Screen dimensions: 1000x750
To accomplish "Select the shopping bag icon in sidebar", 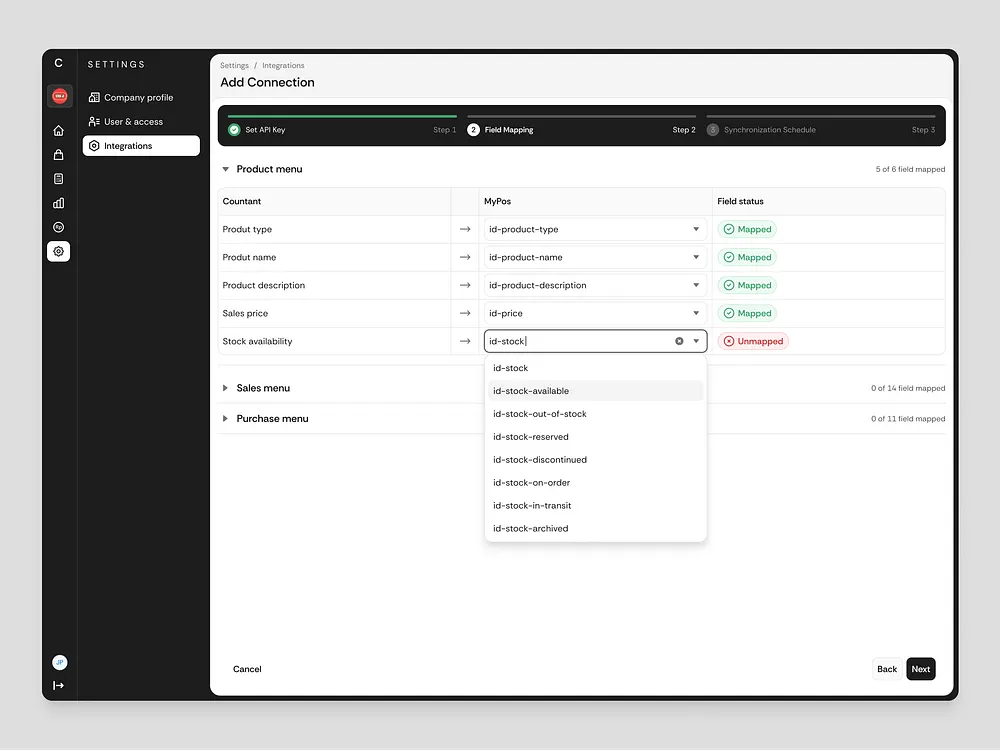I will (58, 155).
